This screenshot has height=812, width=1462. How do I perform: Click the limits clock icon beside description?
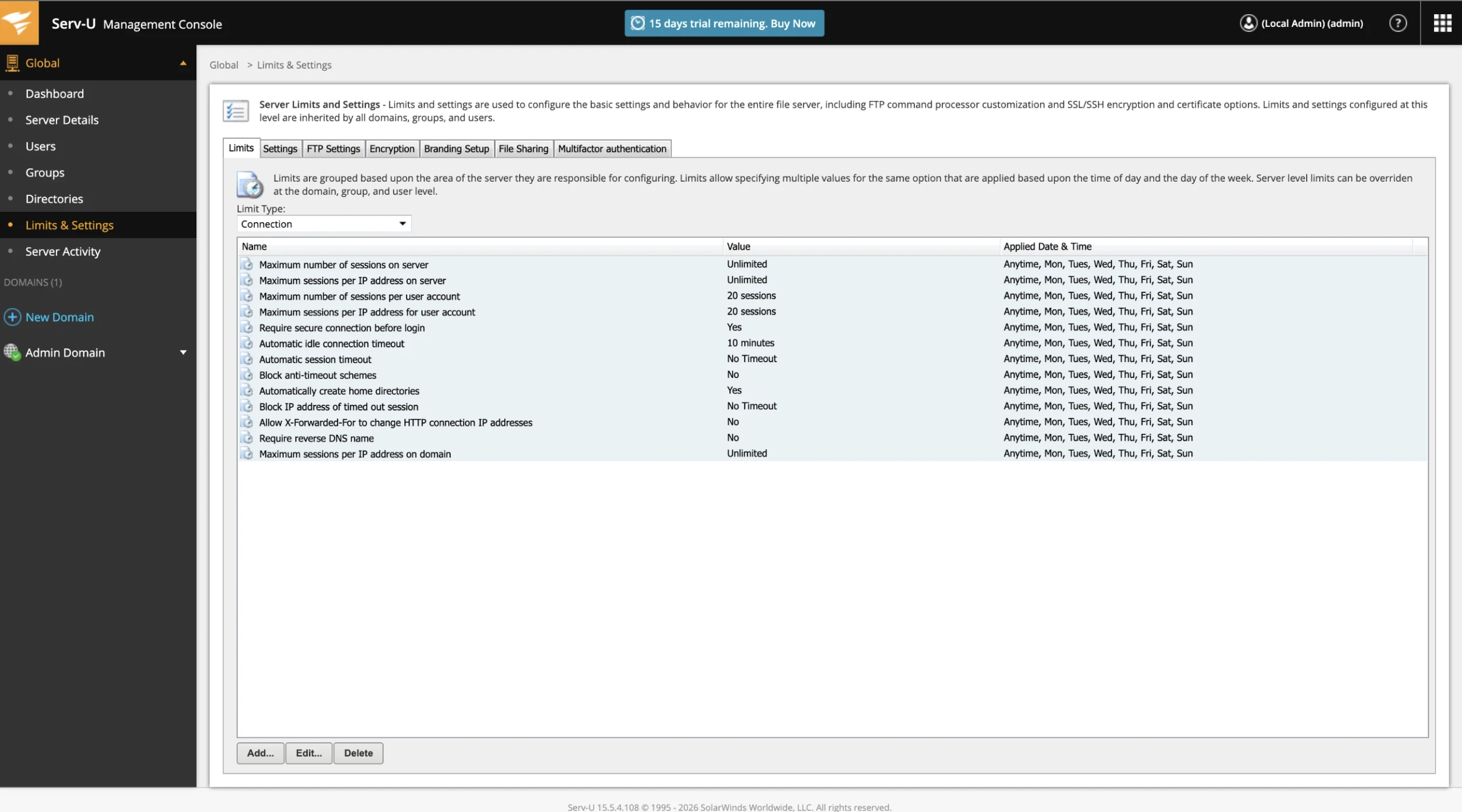point(250,184)
